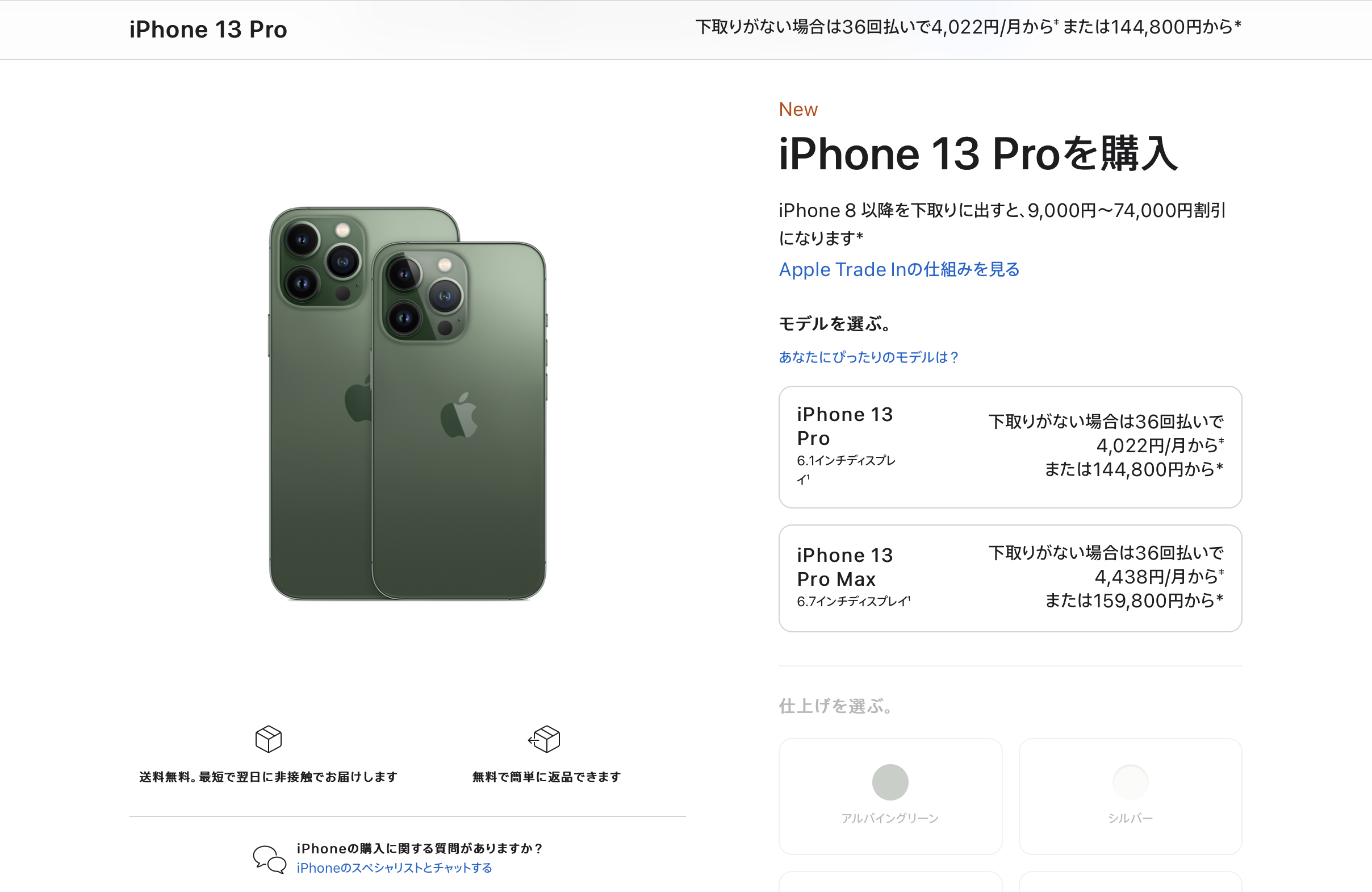Choose the アルパイングリーン finish option
The height and width of the screenshot is (892, 1372).
coord(890,797)
